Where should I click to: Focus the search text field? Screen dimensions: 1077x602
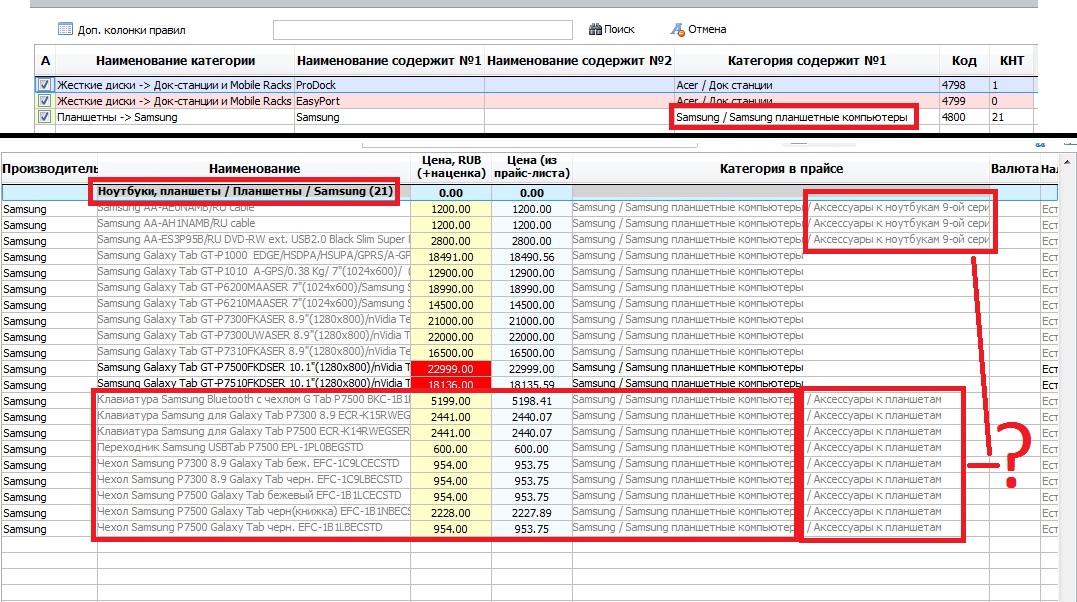click(422, 30)
